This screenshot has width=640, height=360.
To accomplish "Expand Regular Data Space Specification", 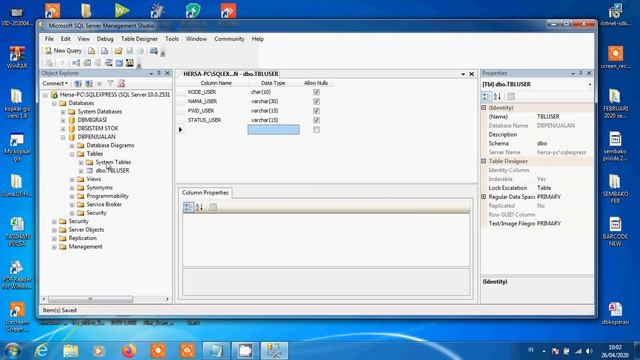I will click(x=484, y=197).
